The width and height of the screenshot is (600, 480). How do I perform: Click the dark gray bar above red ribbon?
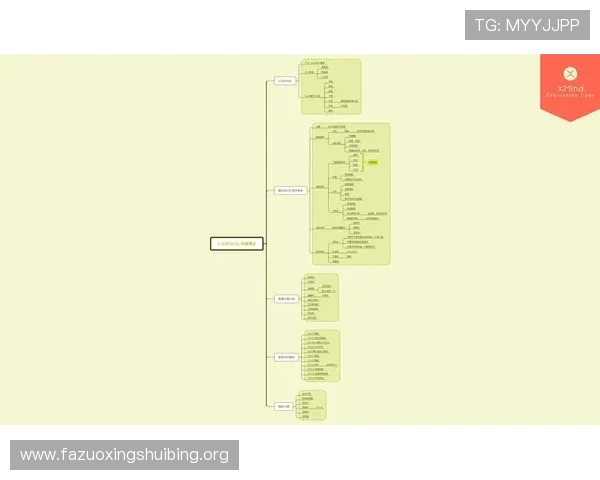tap(568, 51)
